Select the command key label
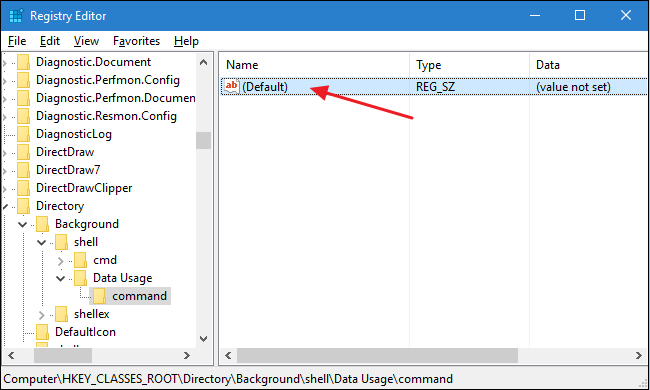650x390 pixels. click(139, 296)
